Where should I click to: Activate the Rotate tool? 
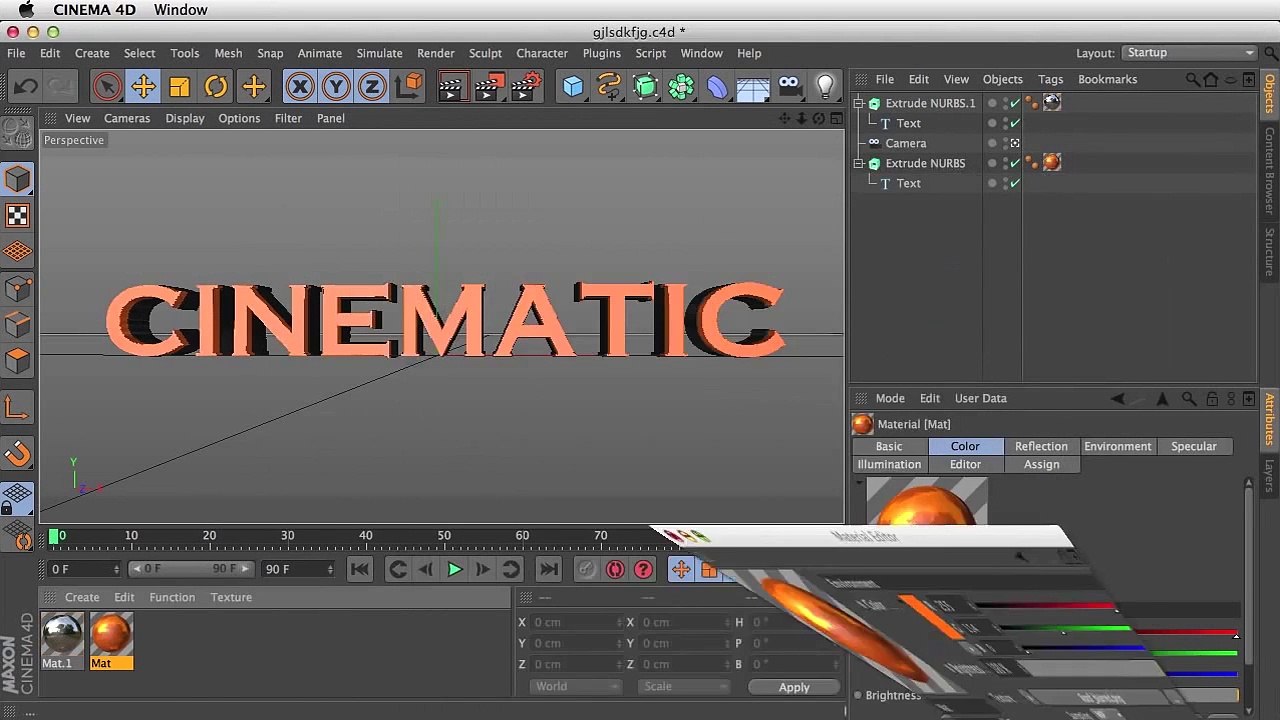(x=216, y=87)
